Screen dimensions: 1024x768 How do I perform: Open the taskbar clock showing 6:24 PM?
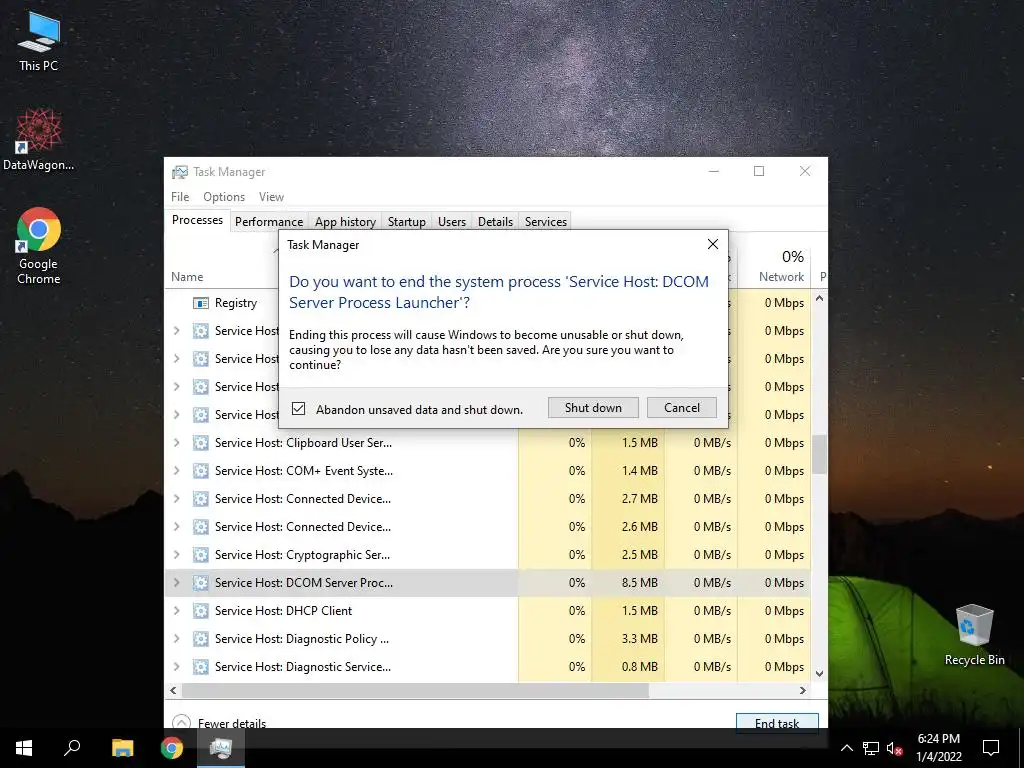point(939,748)
